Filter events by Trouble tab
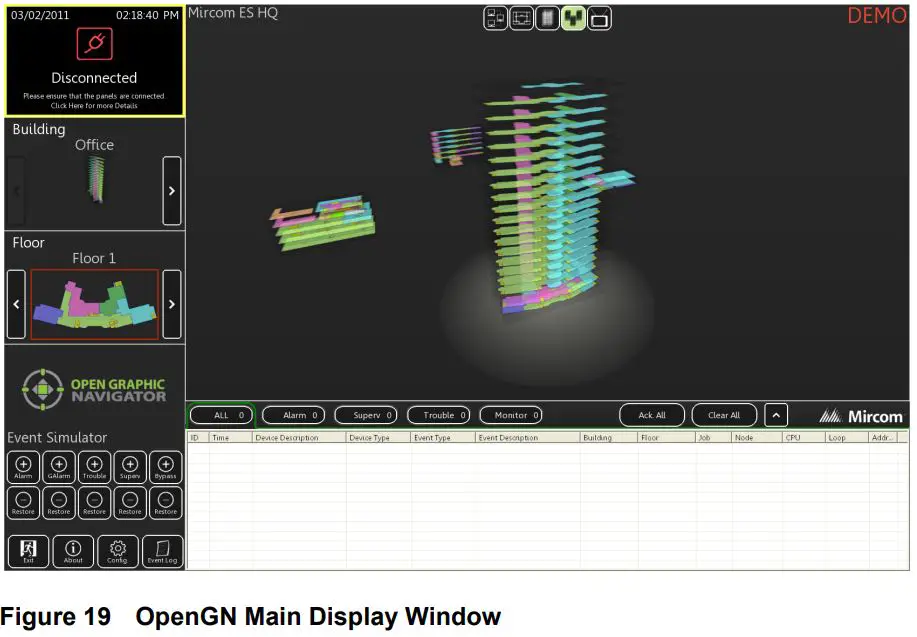The height and width of the screenshot is (637, 917). pos(439,415)
